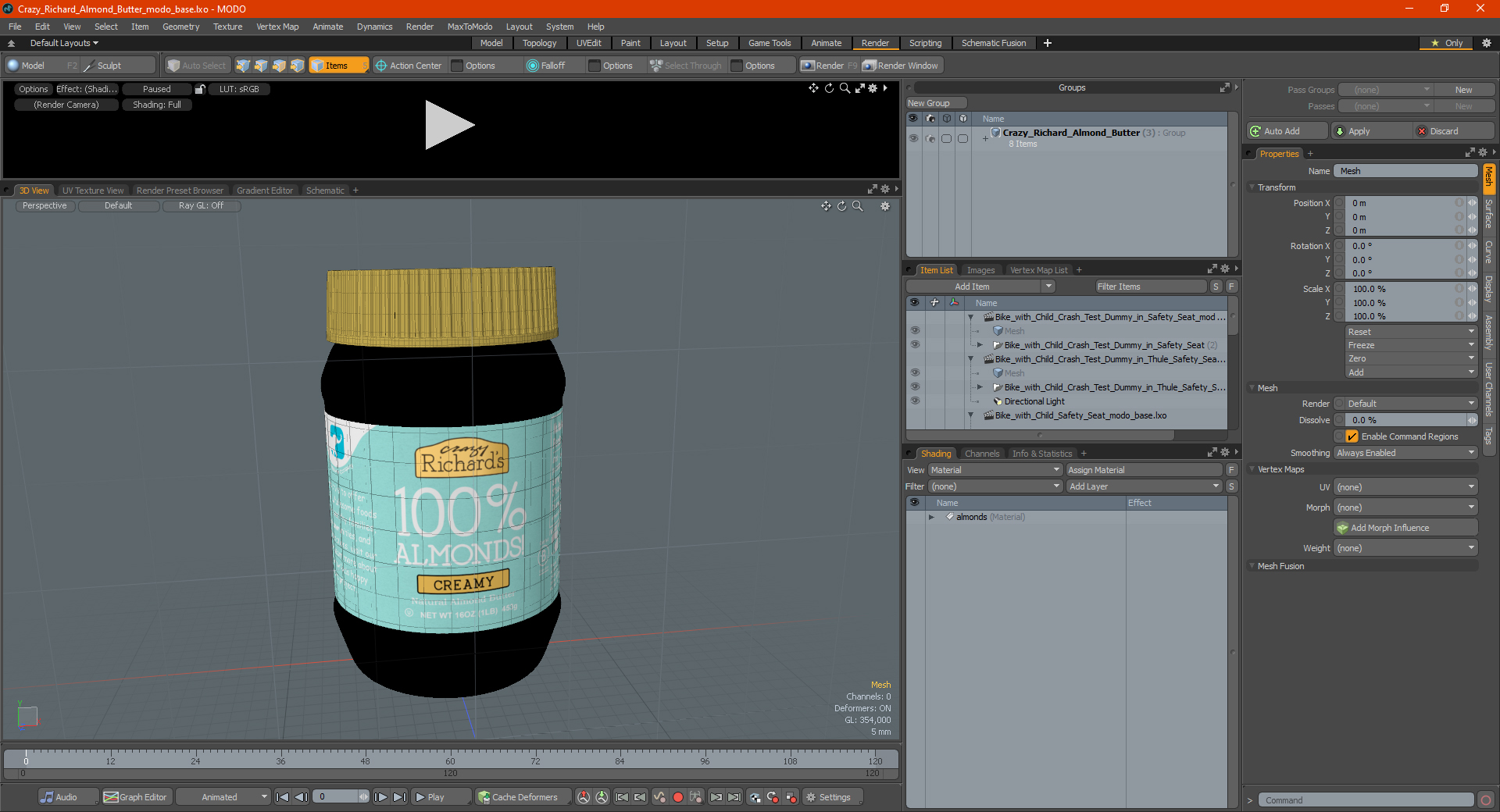Select Edges selection mode icon
The height and width of the screenshot is (812, 1500).
tap(261, 66)
